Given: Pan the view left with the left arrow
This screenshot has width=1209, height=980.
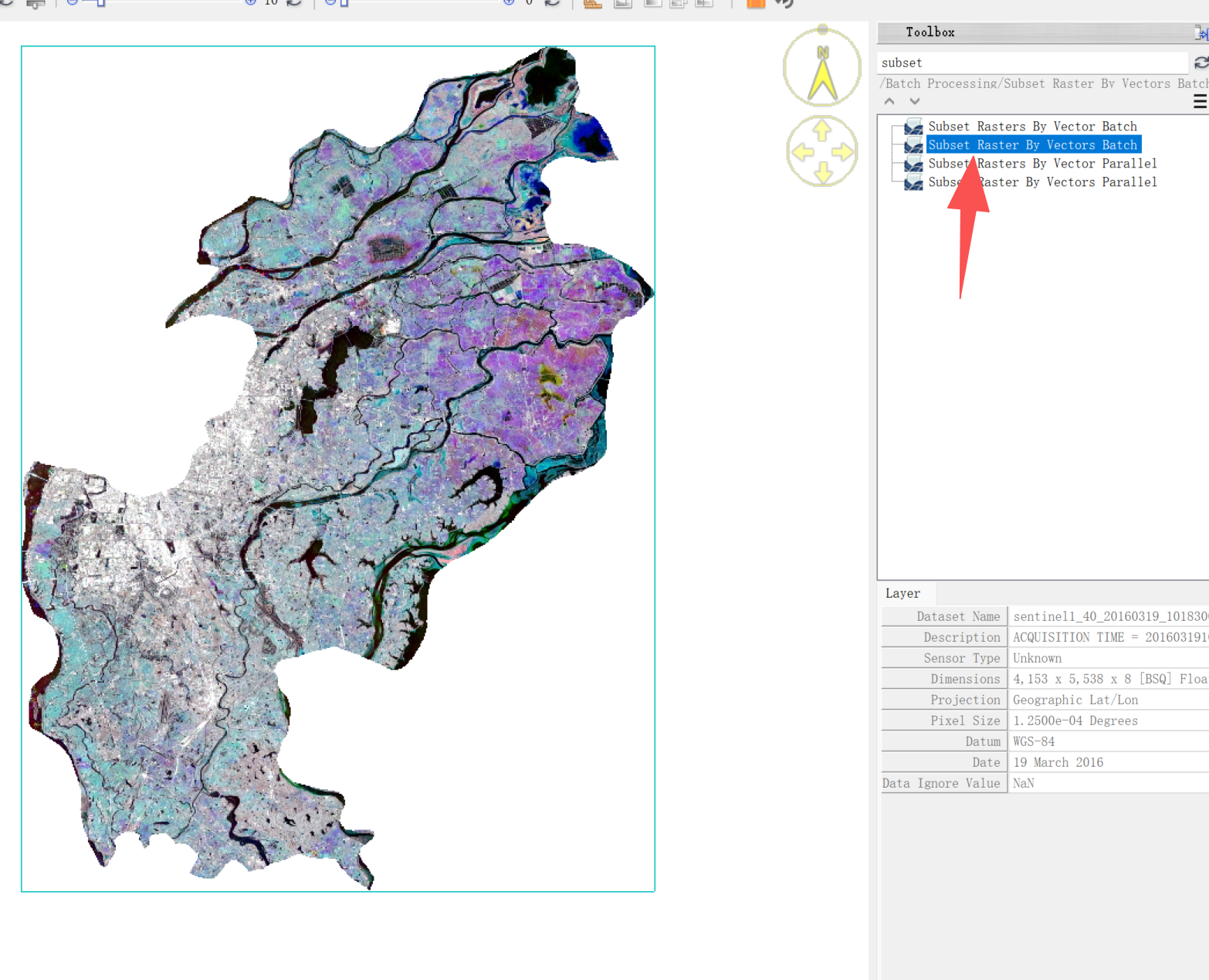Looking at the screenshot, I should [x=802, y=151].
